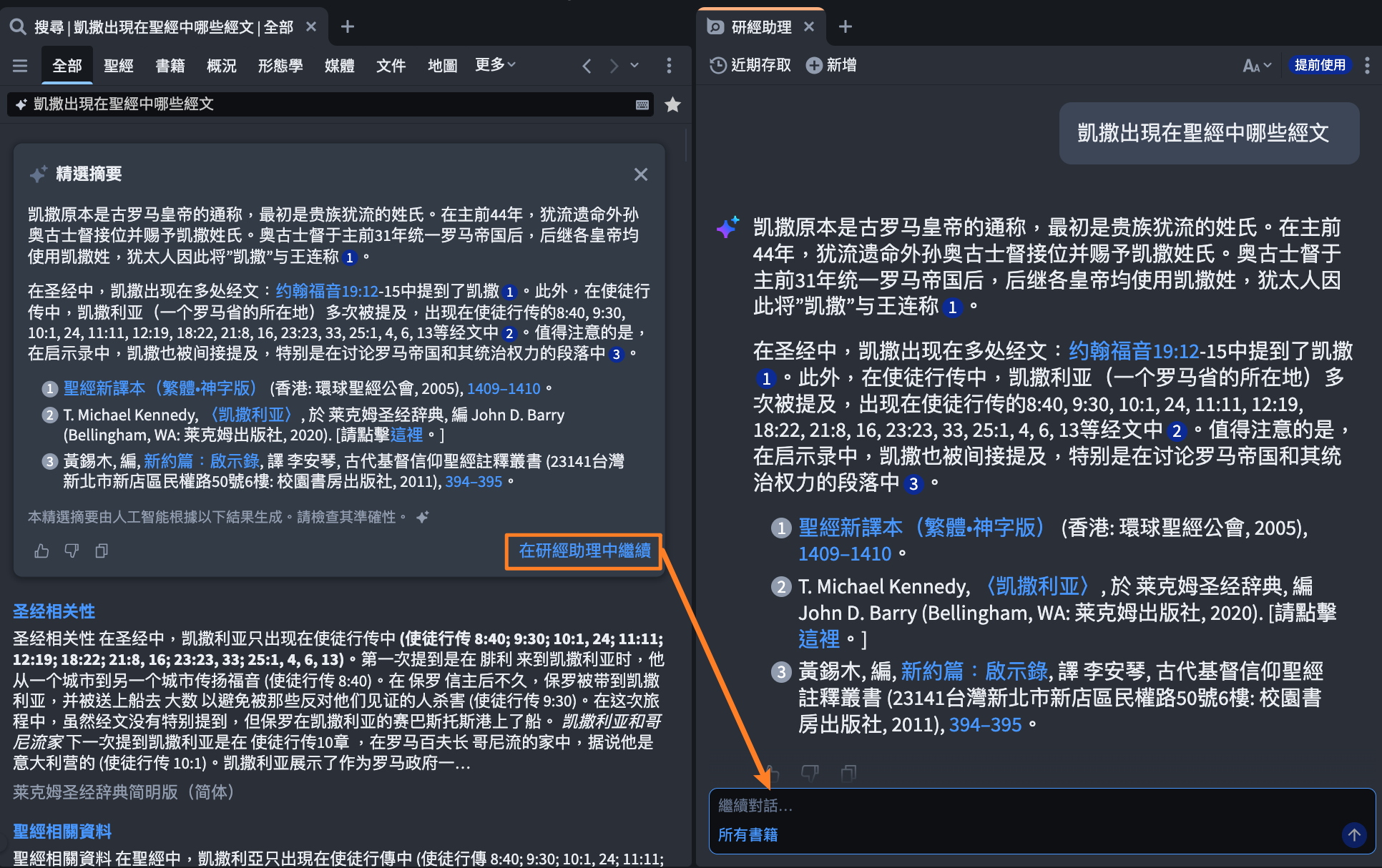The height and width of the screenshot is (868, 1382).
Task: Open the hamburger panel menu
Action: coord(20,66)
